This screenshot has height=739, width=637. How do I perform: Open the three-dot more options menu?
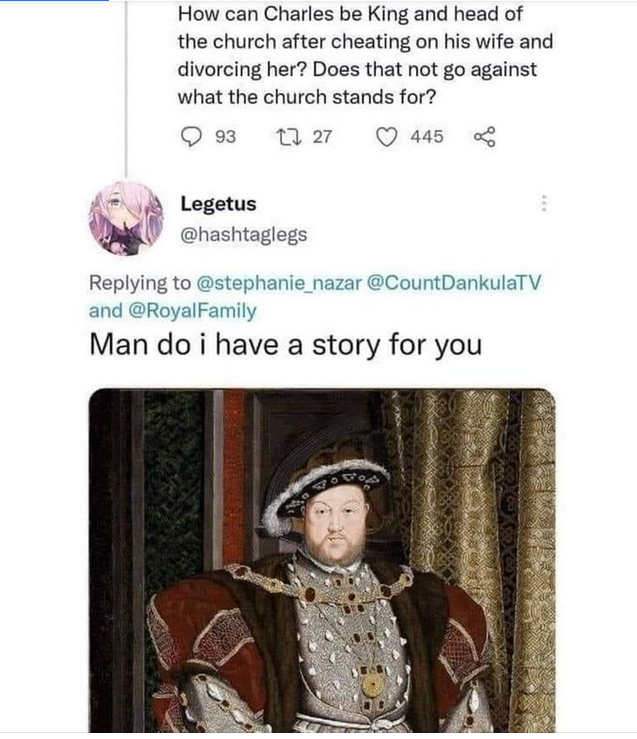pyautogui.click(x=544, y=203)
